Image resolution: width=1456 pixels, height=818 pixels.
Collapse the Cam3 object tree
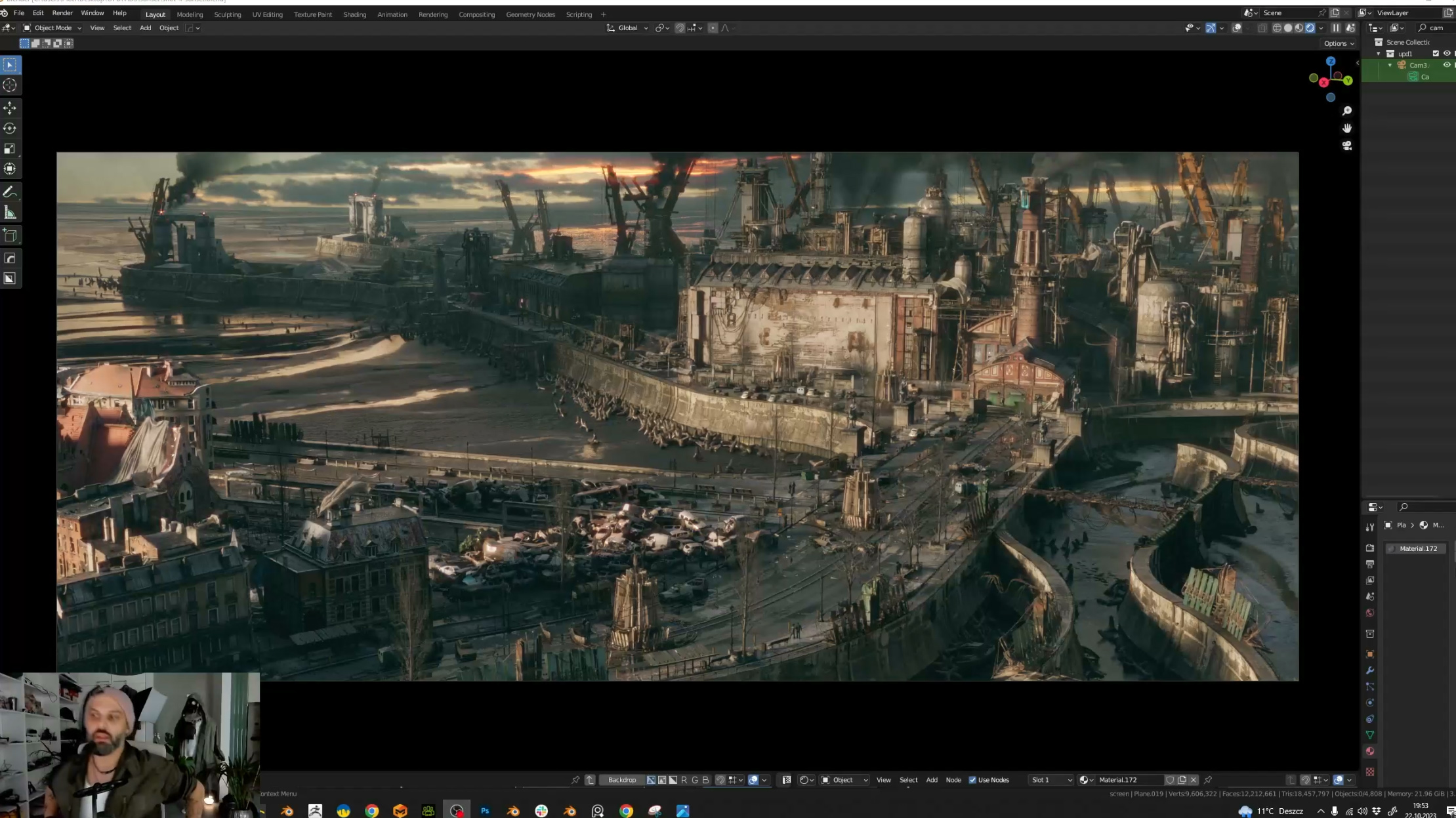(x=1390, y=65)
